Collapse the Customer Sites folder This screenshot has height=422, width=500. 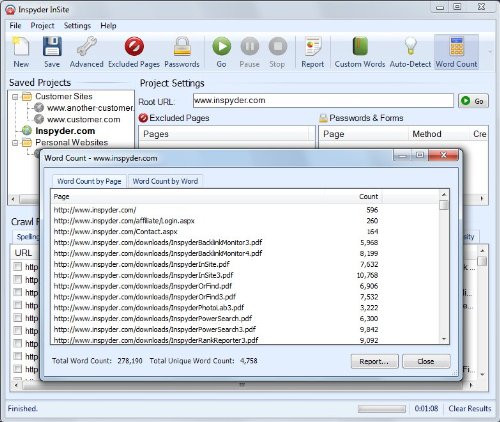(15, 97)
